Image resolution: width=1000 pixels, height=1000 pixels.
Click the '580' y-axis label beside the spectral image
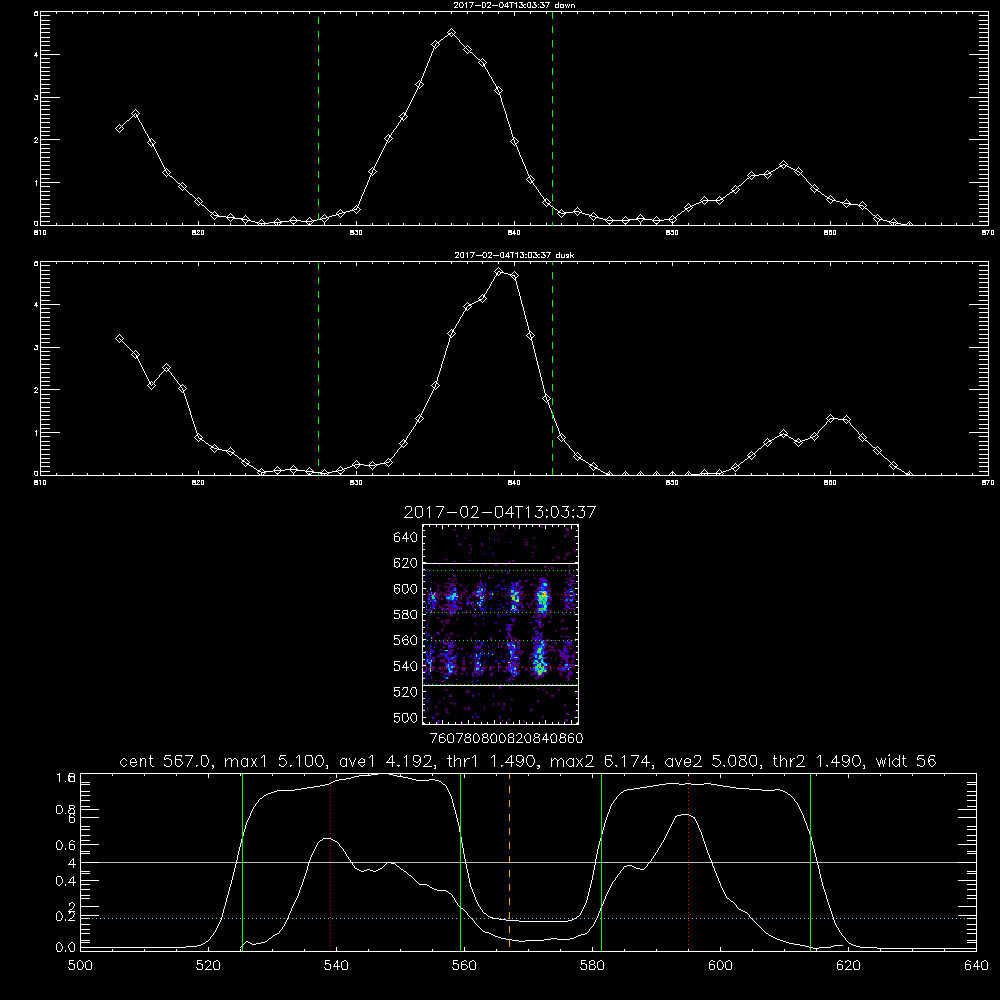405,615
